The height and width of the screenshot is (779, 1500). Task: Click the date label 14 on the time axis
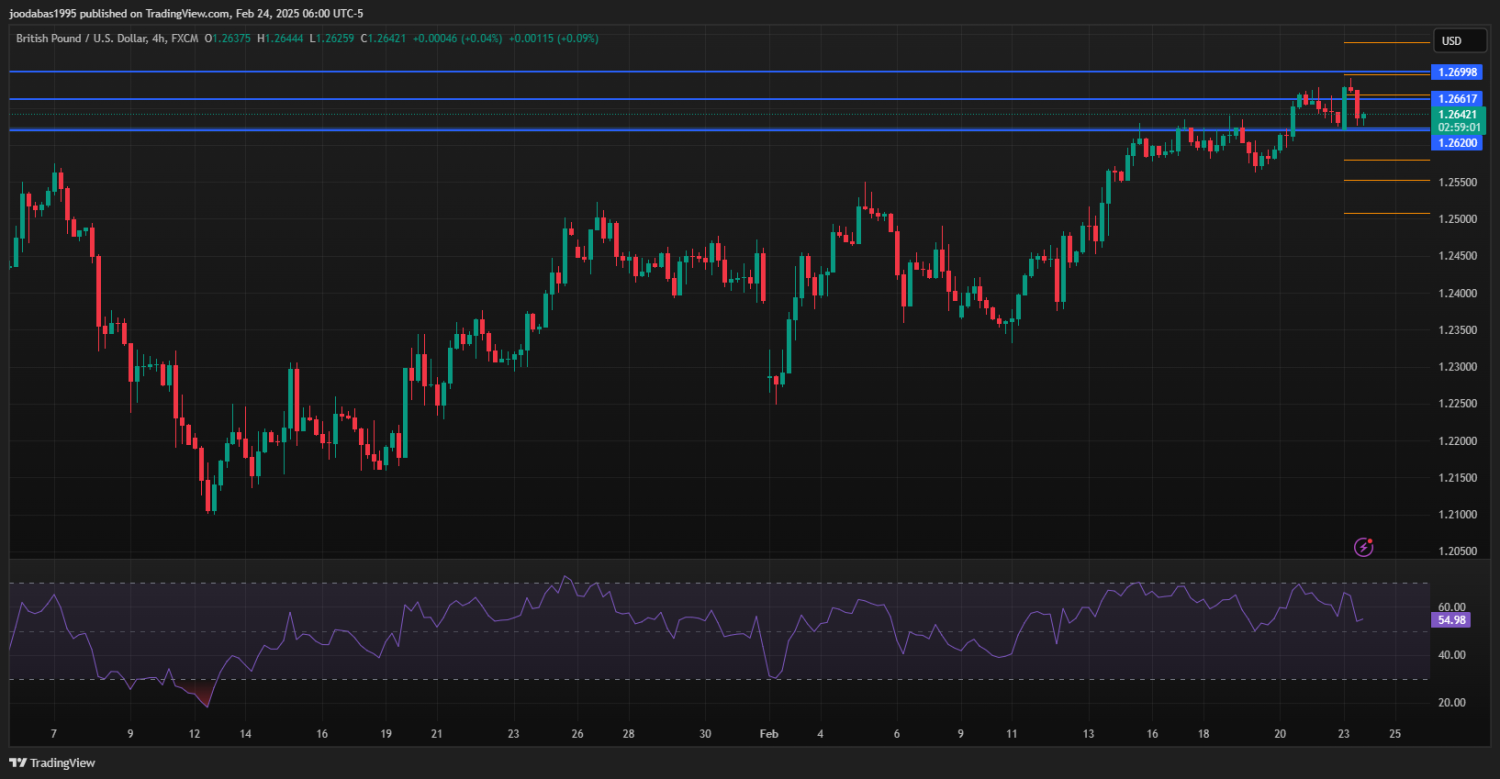(245, 734)
